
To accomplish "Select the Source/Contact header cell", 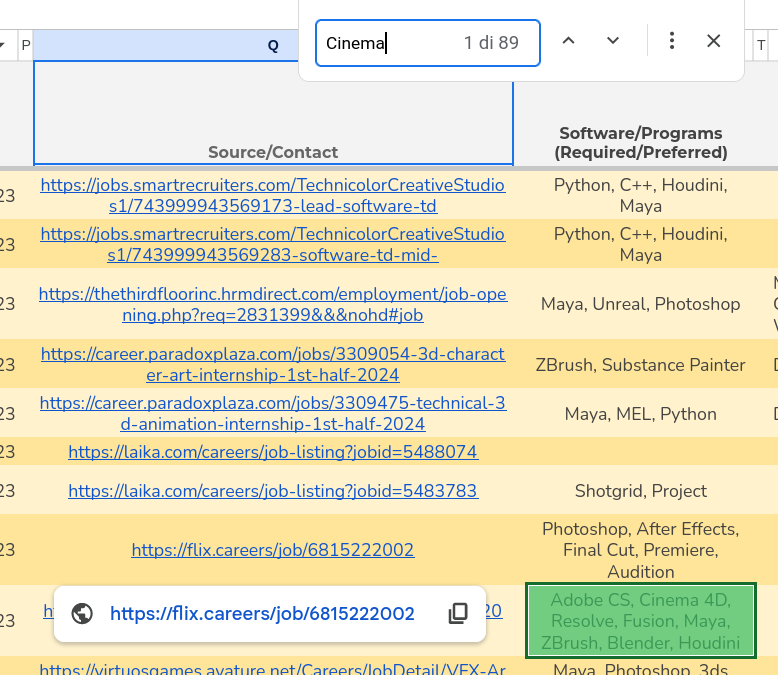I will click(x=273, y=113).
